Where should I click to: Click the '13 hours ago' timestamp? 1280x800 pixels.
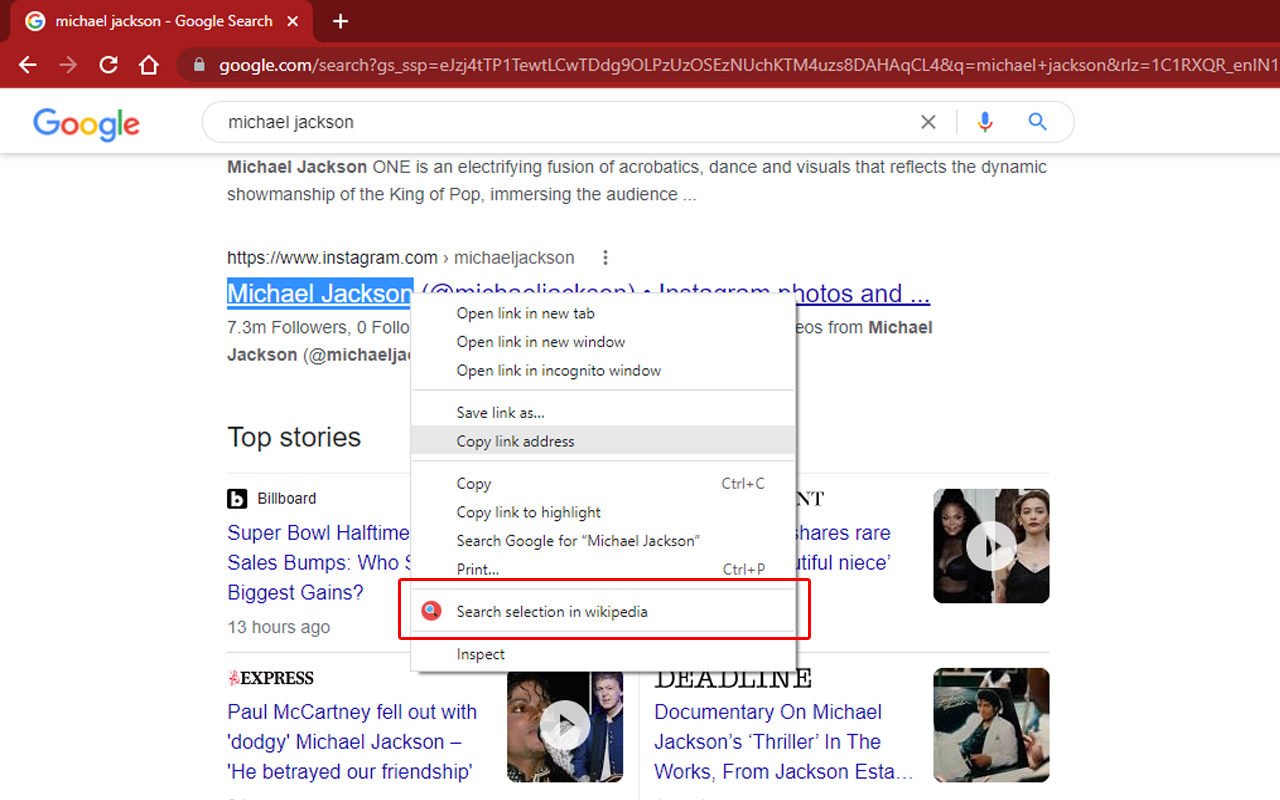click(x=278, y=627)
